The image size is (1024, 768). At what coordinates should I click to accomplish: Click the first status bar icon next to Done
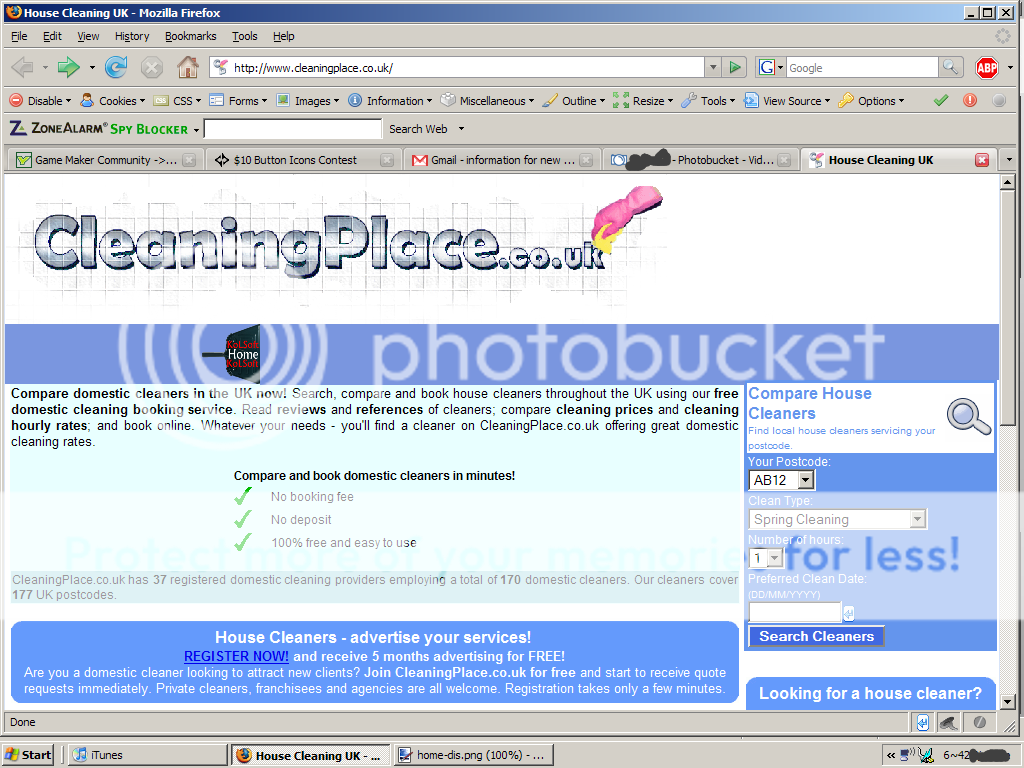pos(923,722)
